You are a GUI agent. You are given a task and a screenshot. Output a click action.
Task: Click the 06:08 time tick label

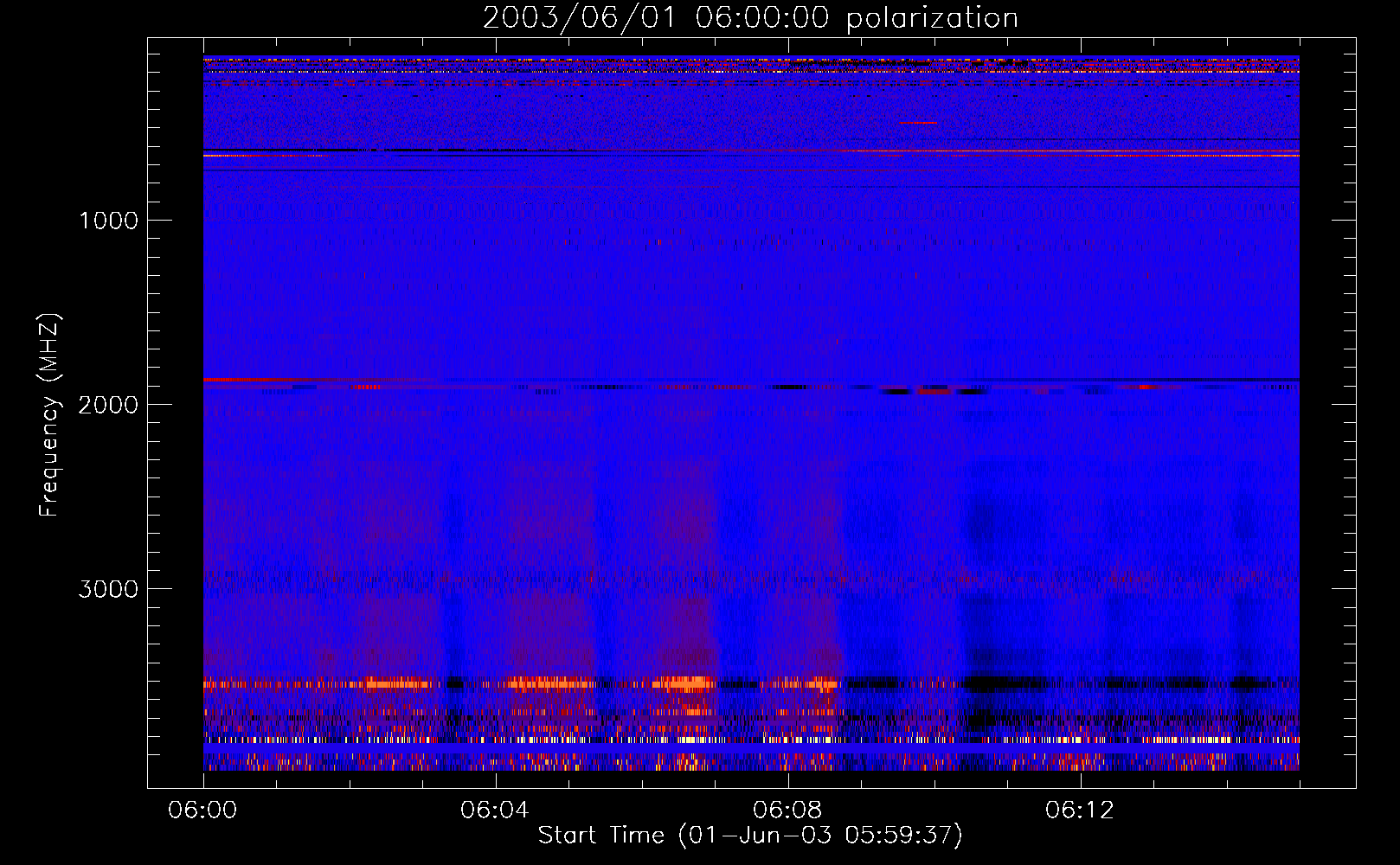click(787, 811)
